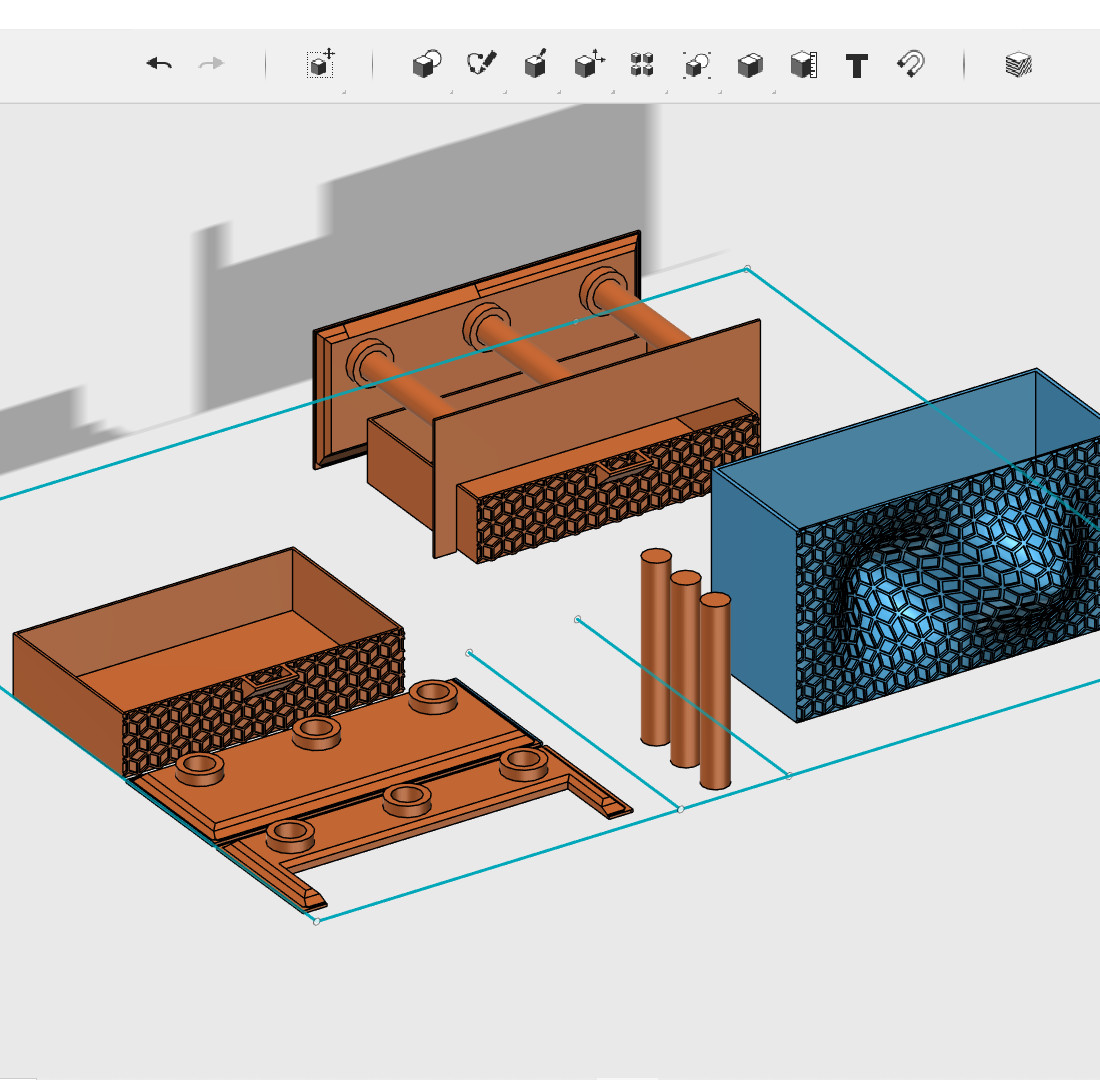The width and height of the screenshot is (1100, 1080).
Task: Expand the Combine flyout arrow
Action: [x=774, y=92]
